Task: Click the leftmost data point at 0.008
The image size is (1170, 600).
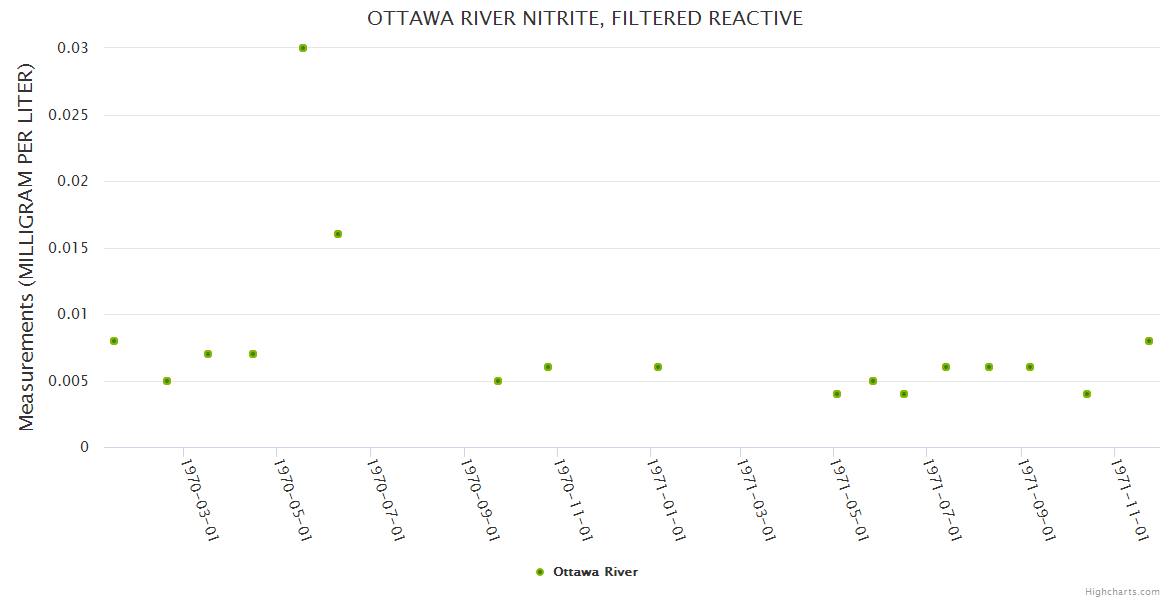Action: [114, 341]
